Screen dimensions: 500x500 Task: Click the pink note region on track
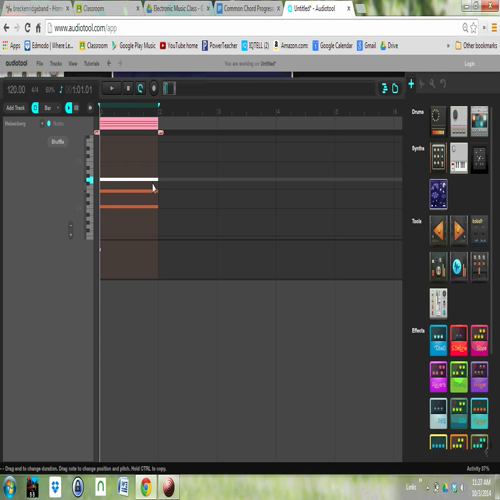coord(129,123)
